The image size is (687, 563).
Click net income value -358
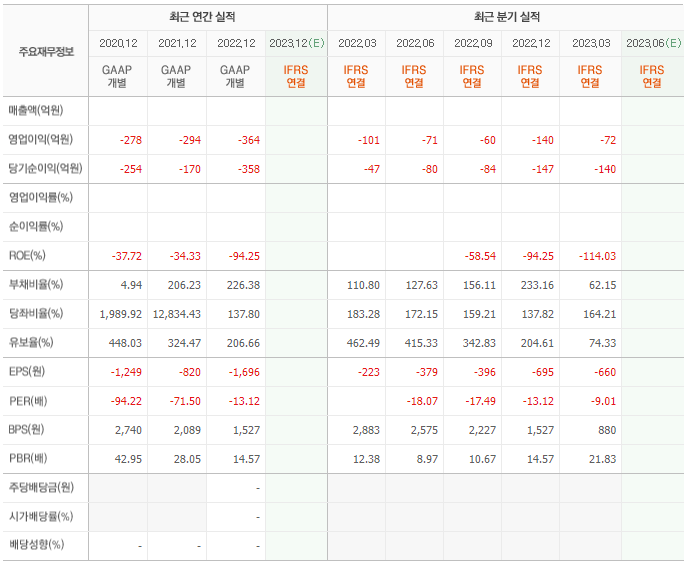249,169
